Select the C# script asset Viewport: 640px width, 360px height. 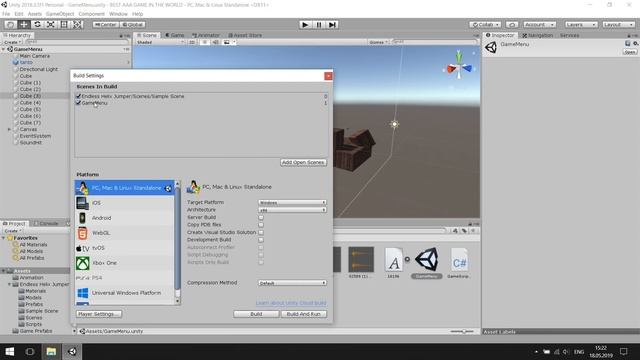459,260
